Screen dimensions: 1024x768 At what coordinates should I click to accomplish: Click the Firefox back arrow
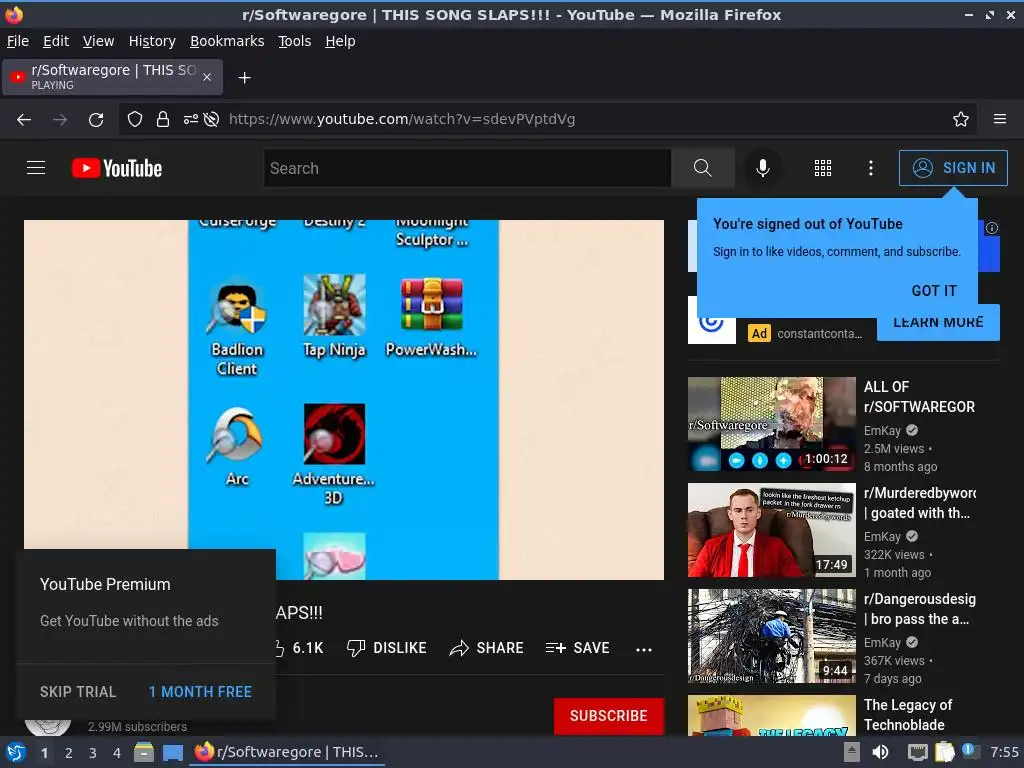coord(24,120)
